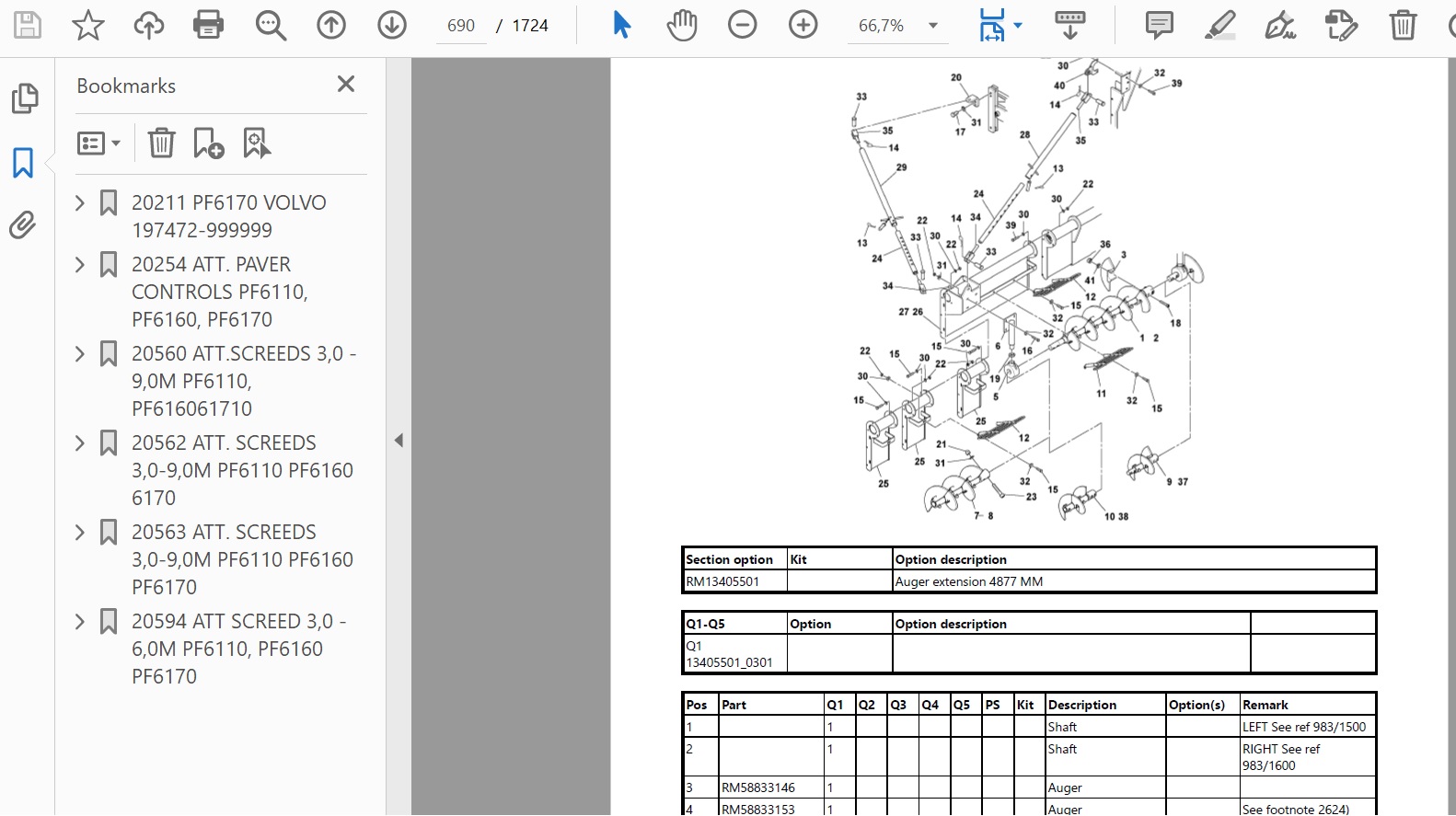Open bookmark options menu dropdown
Viewport: 1456px width, 816px height.
[x=99, y=144]
